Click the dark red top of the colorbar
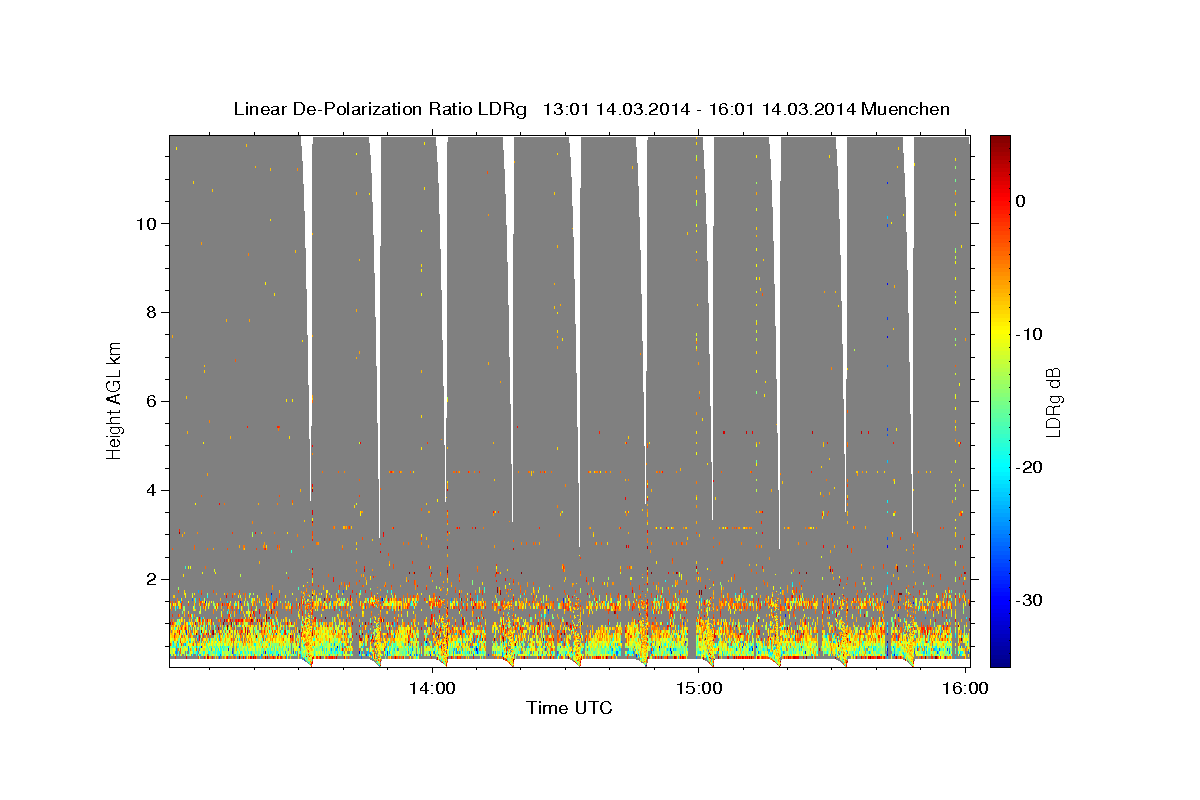The height and width of the screenshot is (800, 1200). point(1000,145)
